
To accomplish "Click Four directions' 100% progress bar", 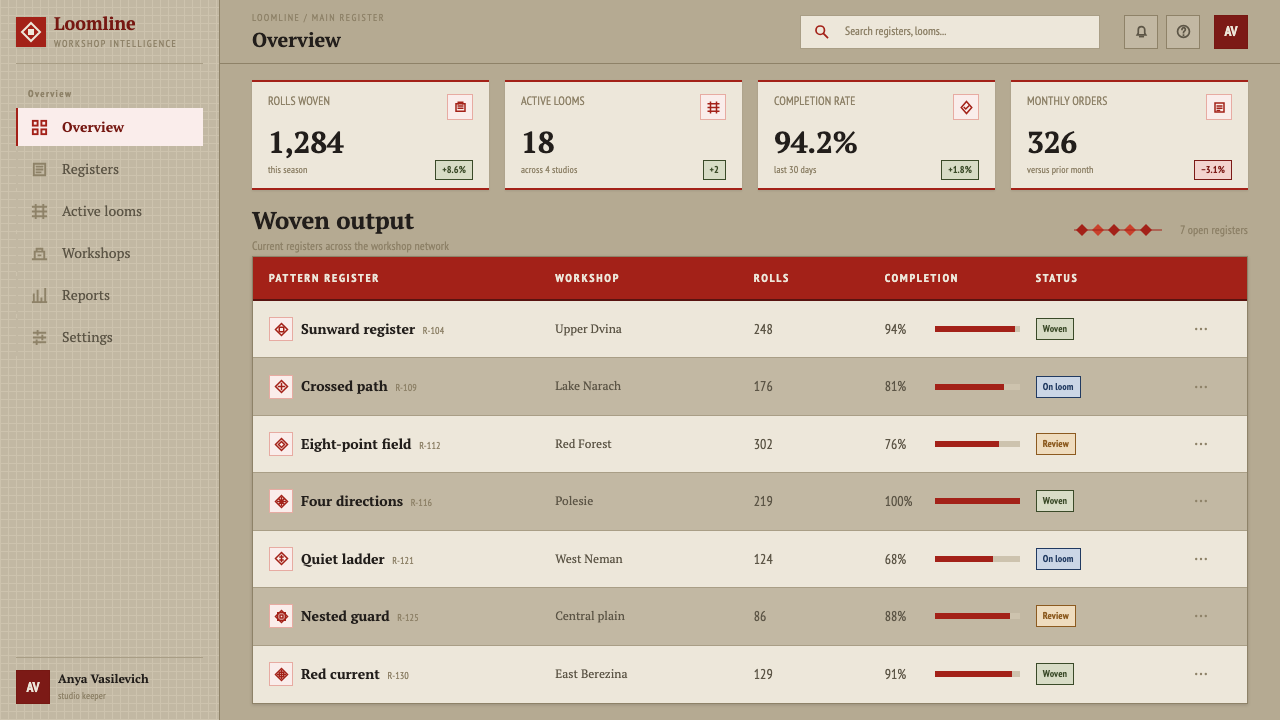I will (x=977, y=501).
